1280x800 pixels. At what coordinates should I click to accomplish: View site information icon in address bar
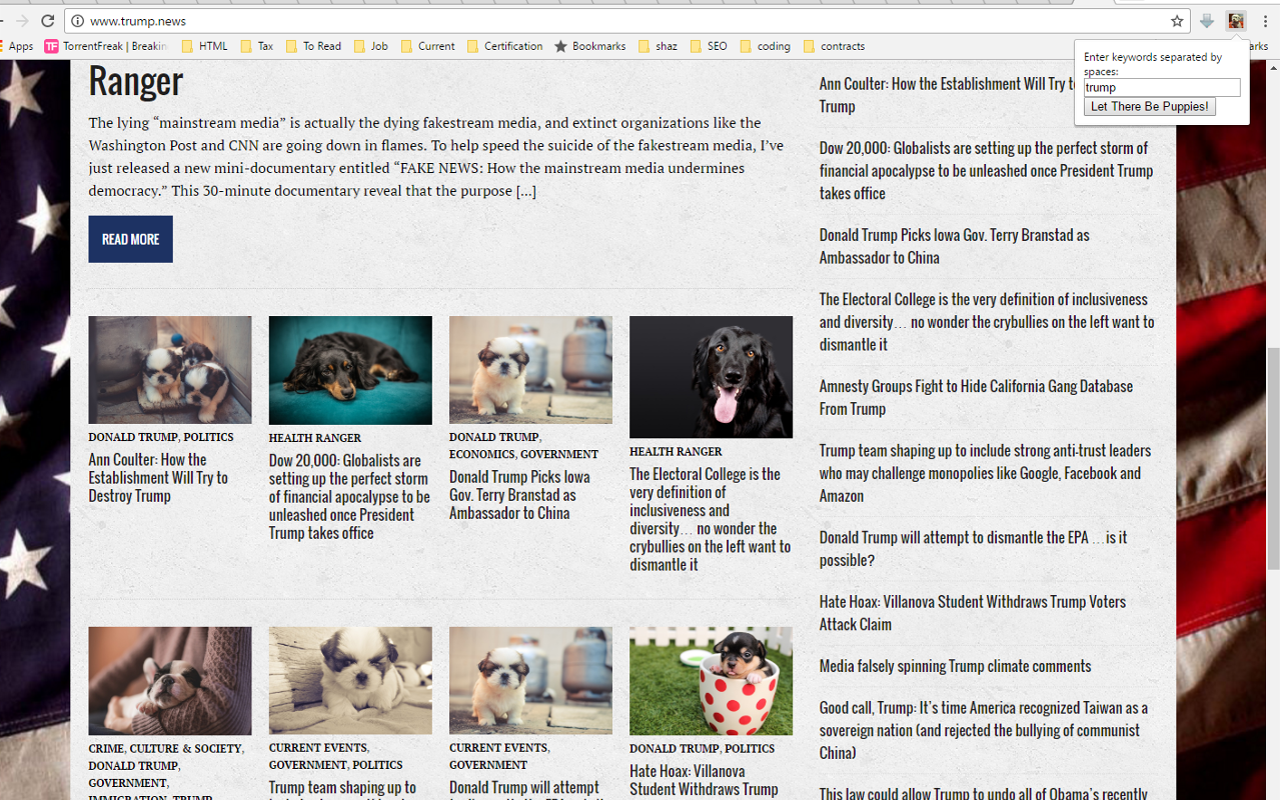point(77,21)
